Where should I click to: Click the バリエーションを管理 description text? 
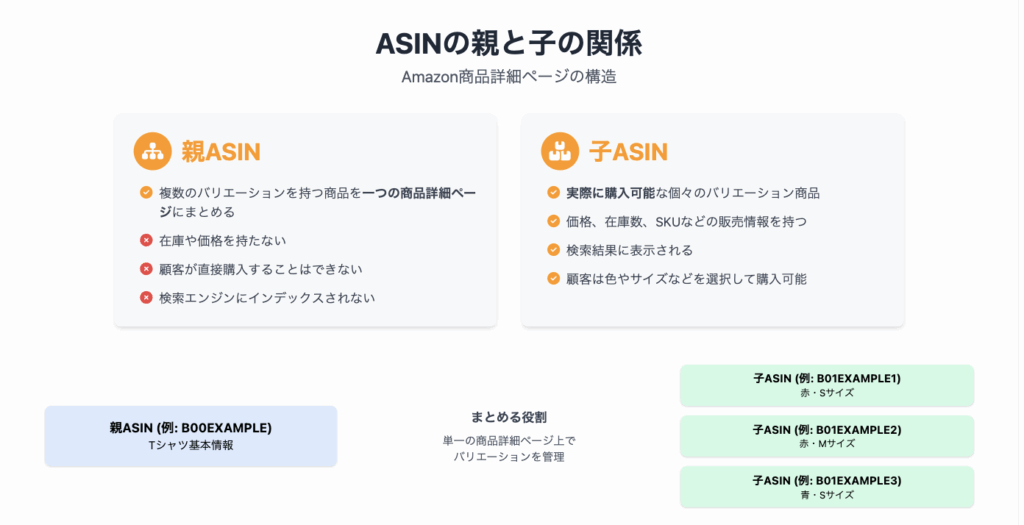509,457
